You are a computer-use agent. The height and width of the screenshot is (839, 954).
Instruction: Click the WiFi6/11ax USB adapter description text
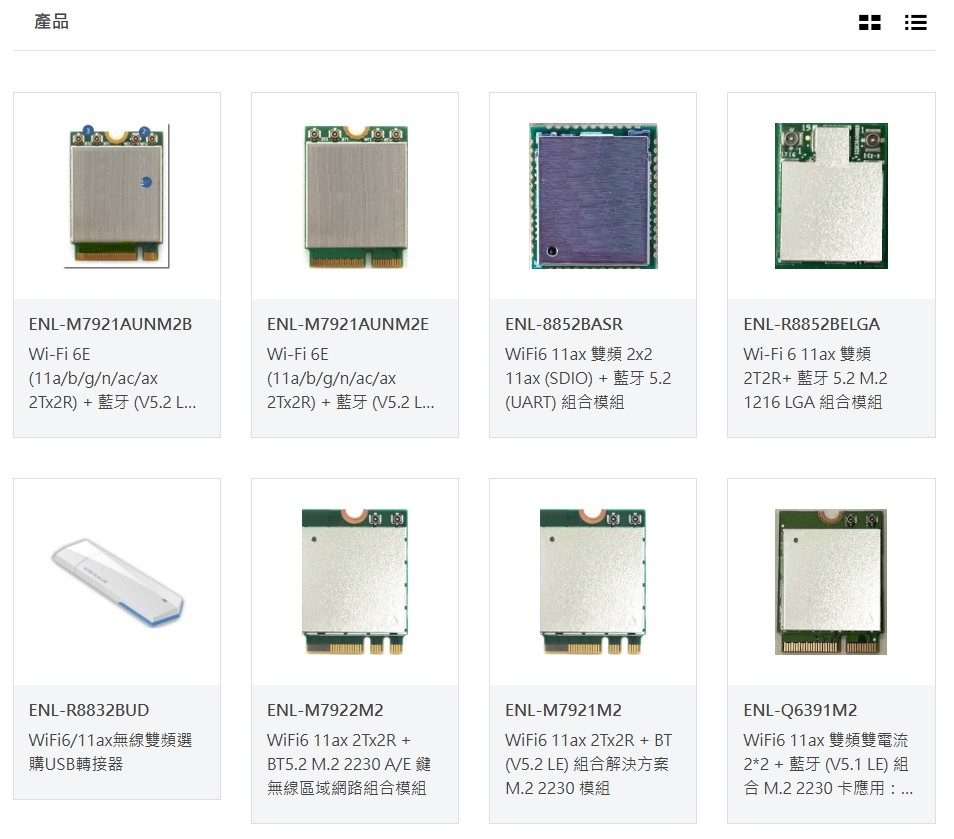(x=110, y=752)
